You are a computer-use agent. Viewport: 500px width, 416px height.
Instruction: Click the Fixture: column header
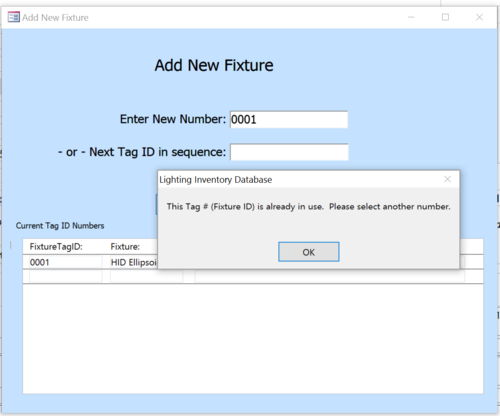tap(125, 247)
